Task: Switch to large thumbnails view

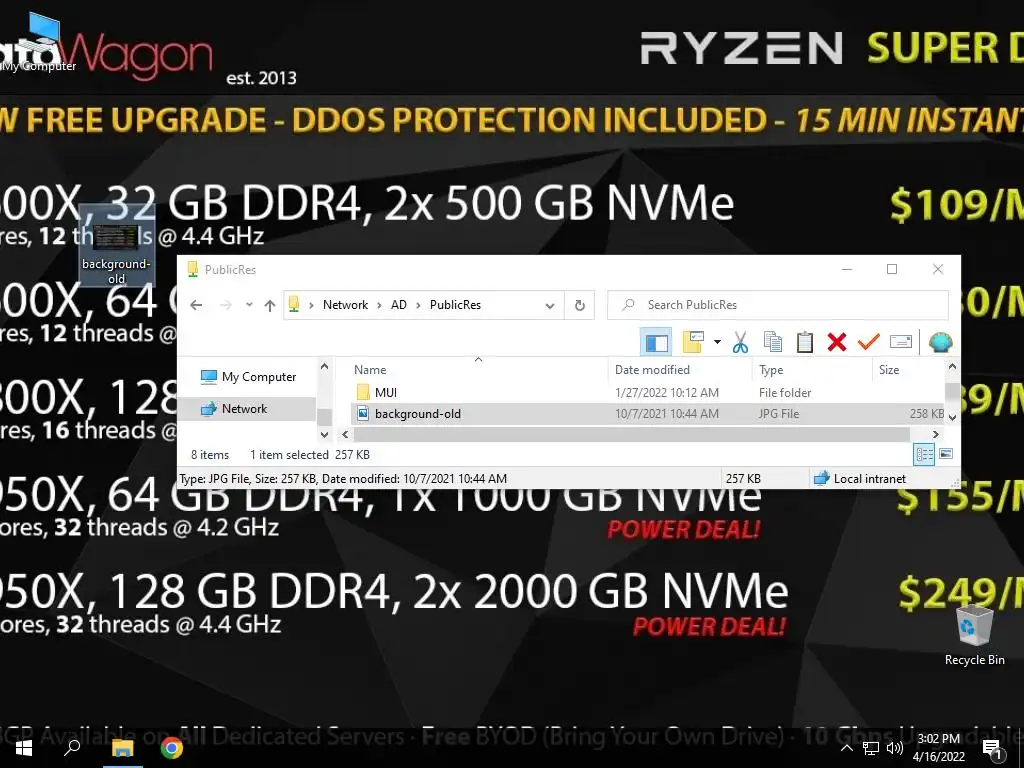Action: [x=946, y=455]
